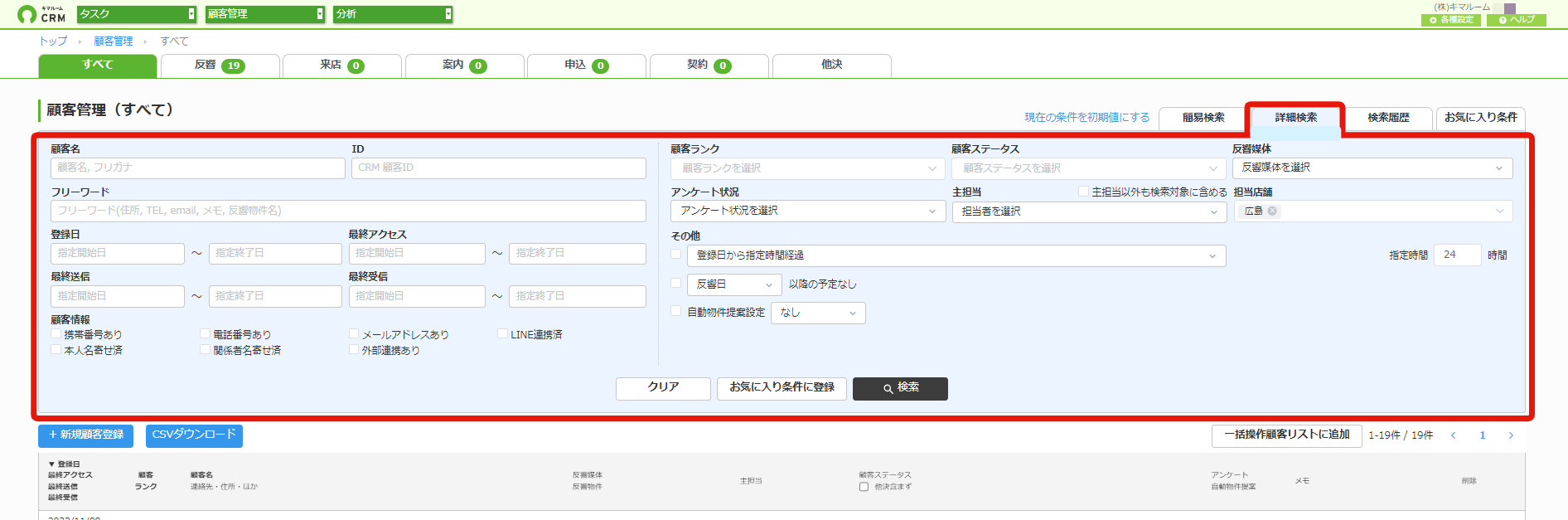The width and height of the screenshot is (1568, 520).
Task: Click 顧客管理 breadcrumb link
Action: [114, 41]
